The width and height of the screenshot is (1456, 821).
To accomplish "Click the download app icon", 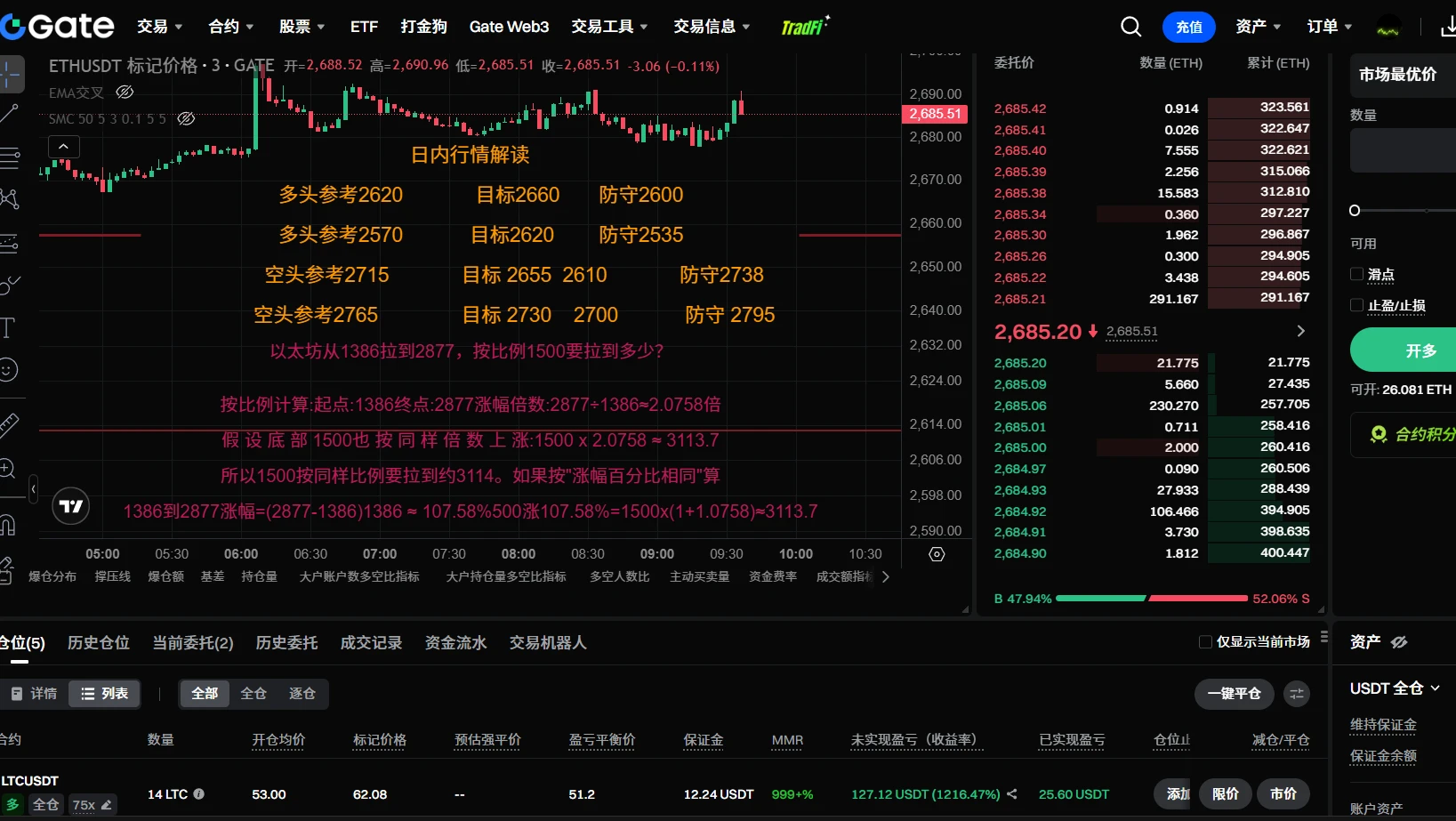I will click(1448, 27).
